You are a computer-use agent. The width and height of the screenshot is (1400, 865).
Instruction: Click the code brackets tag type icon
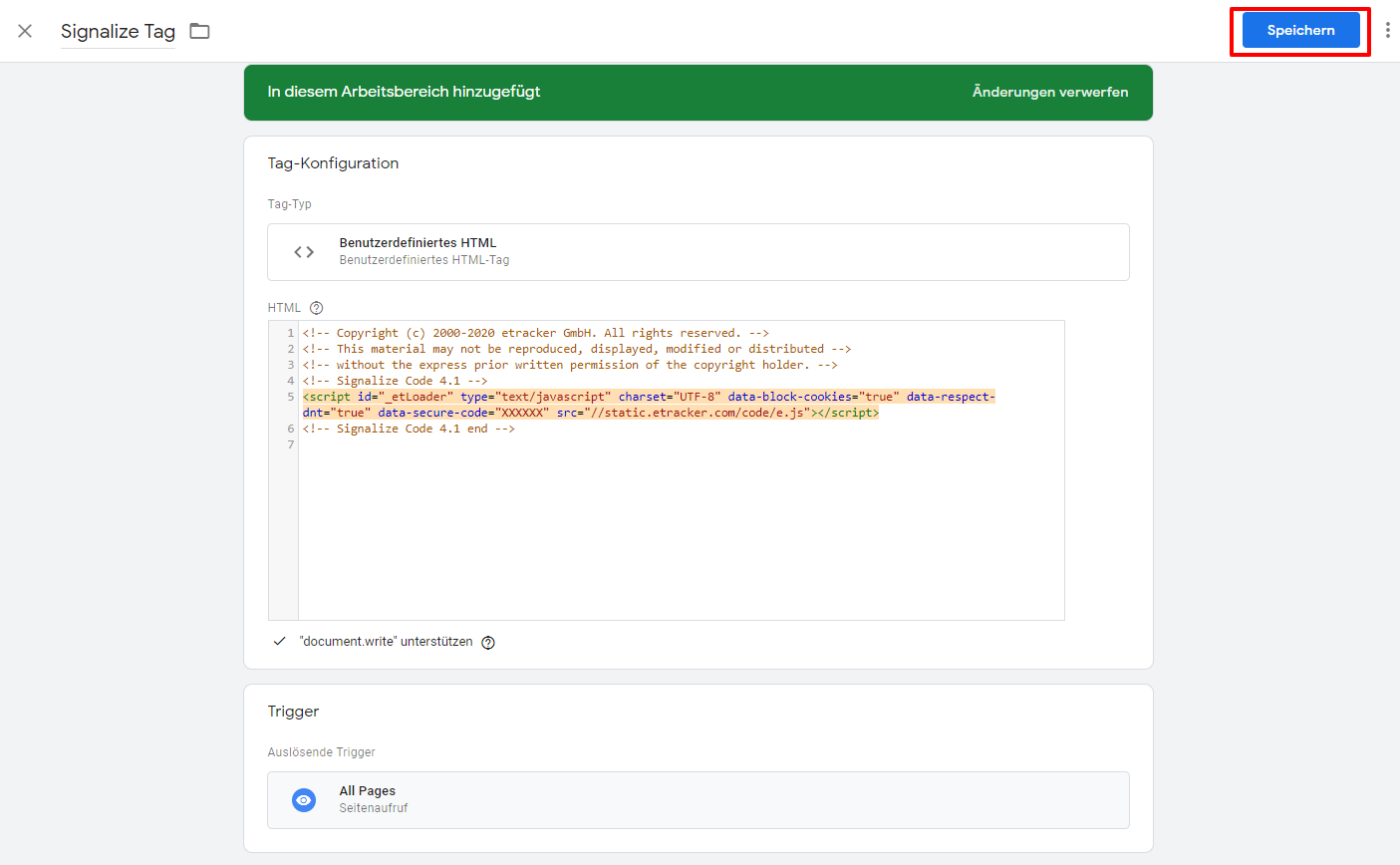click(304, 252)
